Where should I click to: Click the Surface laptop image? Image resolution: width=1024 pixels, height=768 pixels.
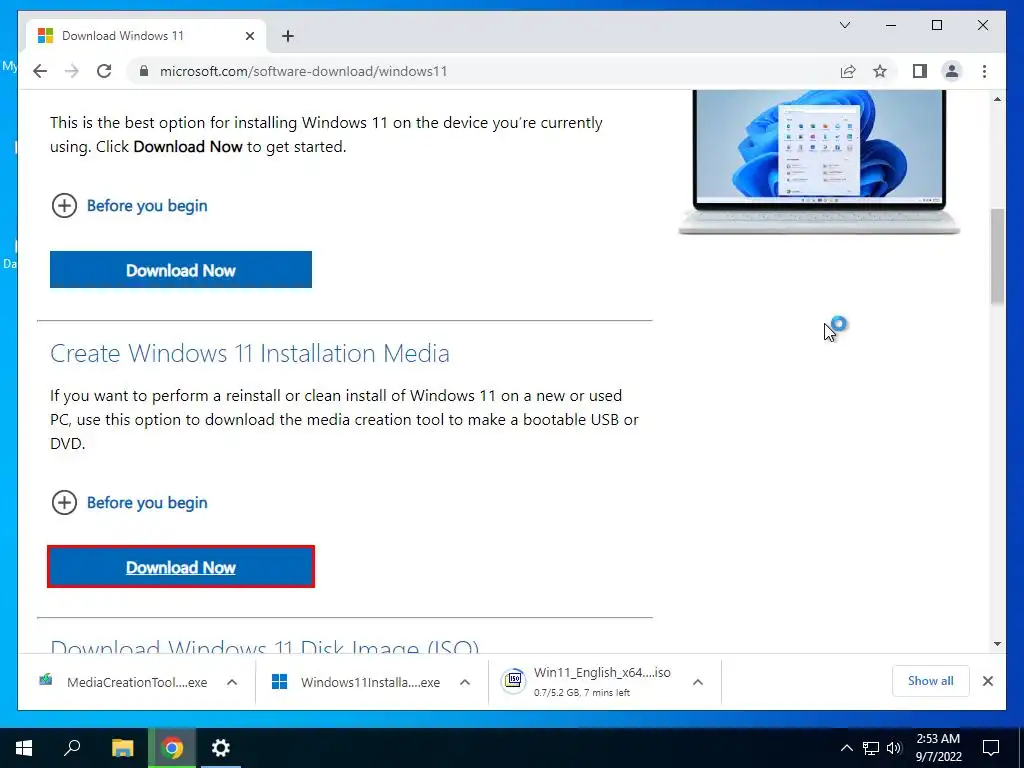coord(819,163)
